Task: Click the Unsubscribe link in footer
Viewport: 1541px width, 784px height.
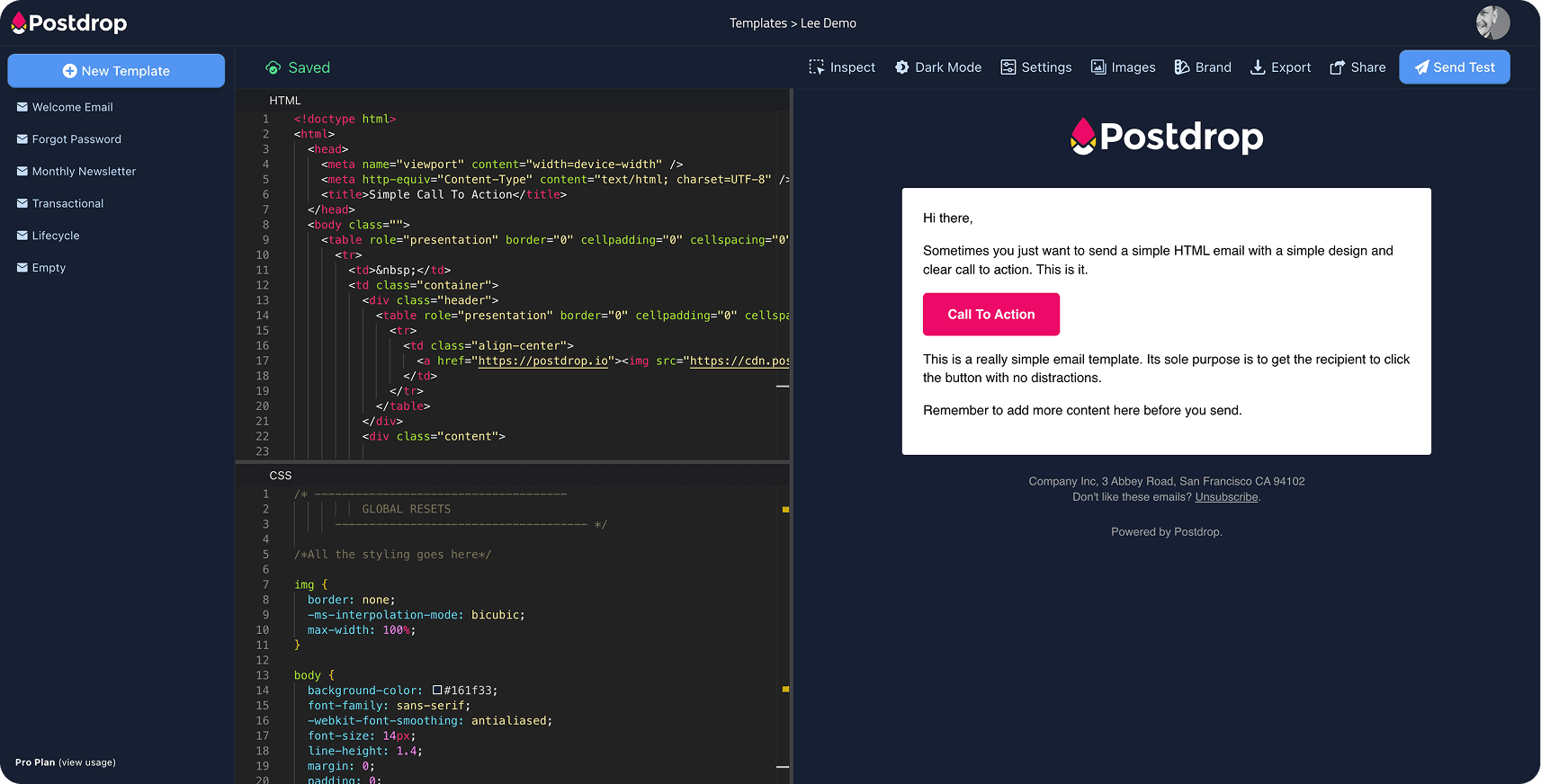Action: pyautogui.click(x=1226, y=497)
